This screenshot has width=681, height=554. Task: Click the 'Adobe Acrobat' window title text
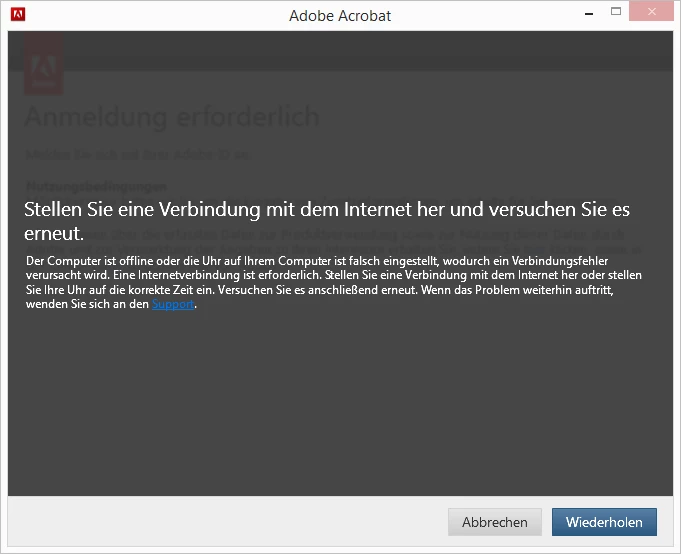pyautogui.click(x=340, y=16)
